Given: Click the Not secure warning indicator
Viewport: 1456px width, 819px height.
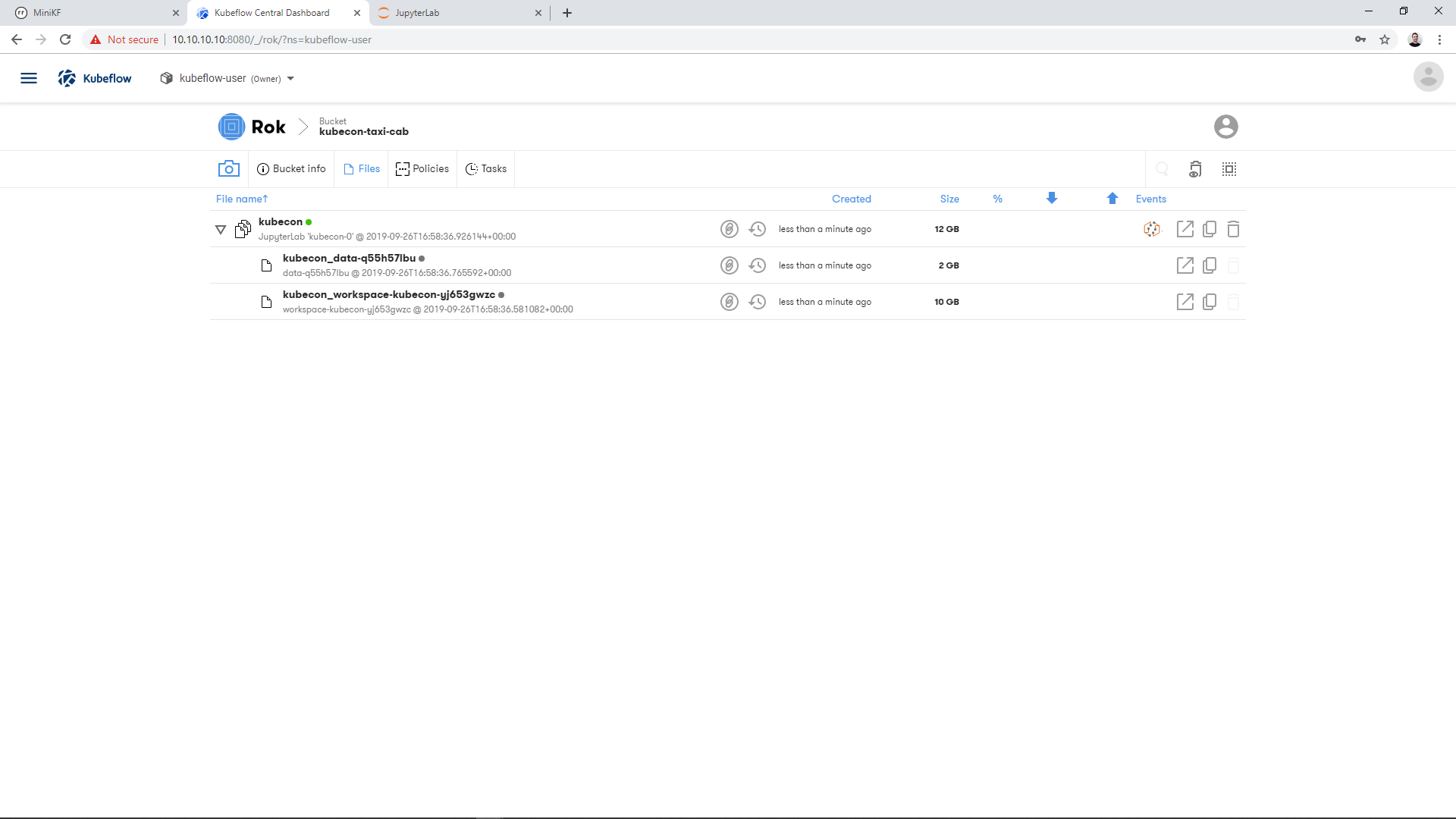Looking at the screenshot, I should click(x=124, y=39).
